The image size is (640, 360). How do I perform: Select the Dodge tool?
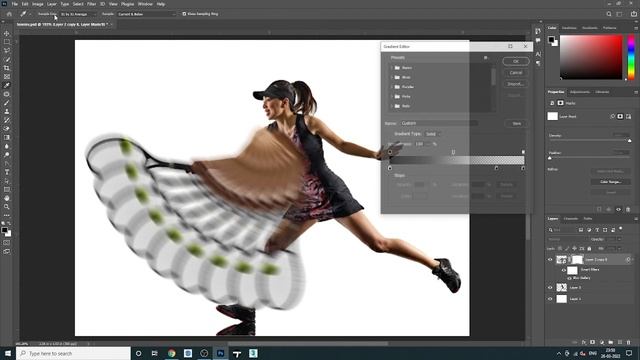pos(7,155)
